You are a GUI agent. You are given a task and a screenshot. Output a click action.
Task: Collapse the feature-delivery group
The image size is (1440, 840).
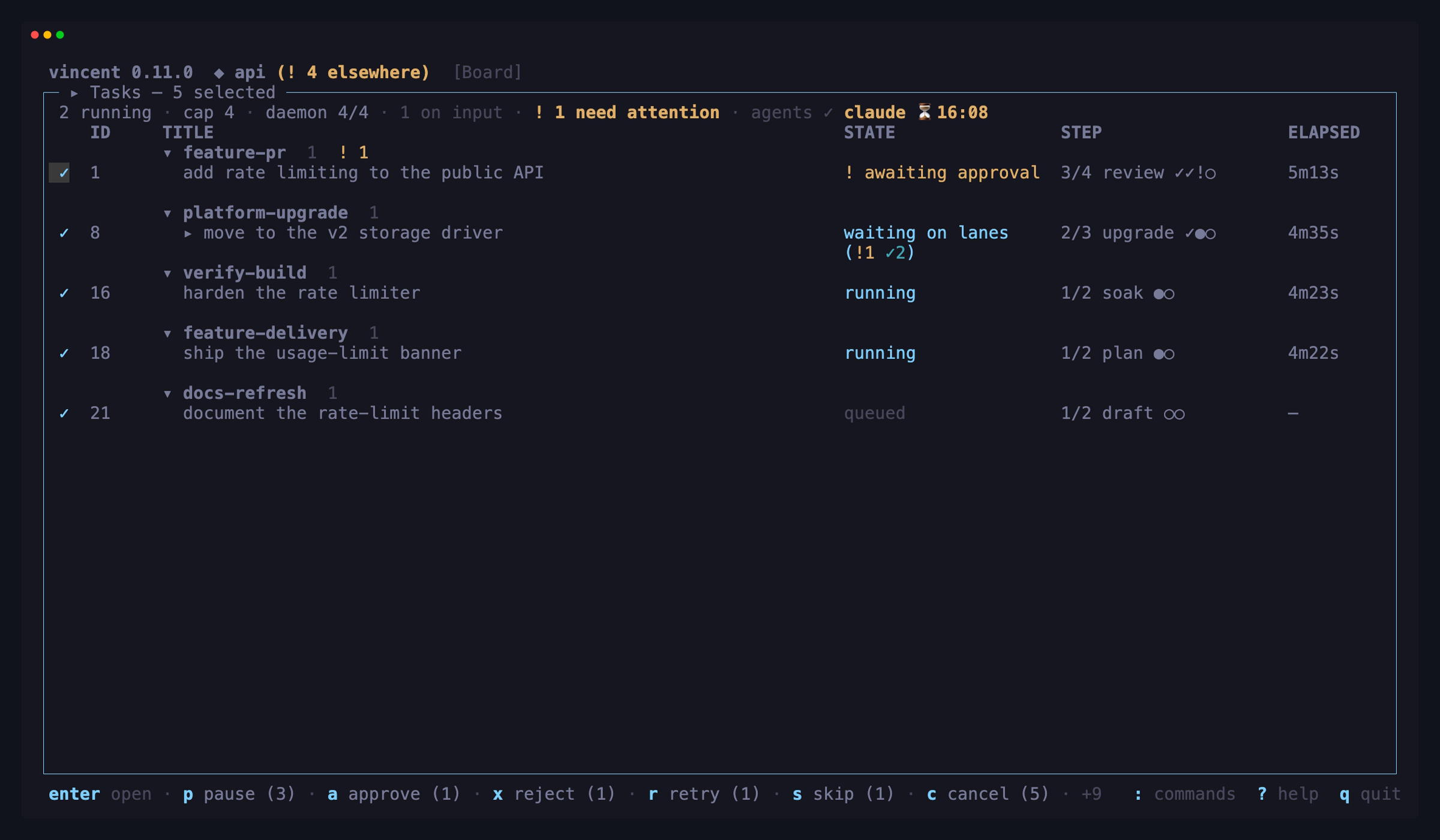tap(167, 334)
